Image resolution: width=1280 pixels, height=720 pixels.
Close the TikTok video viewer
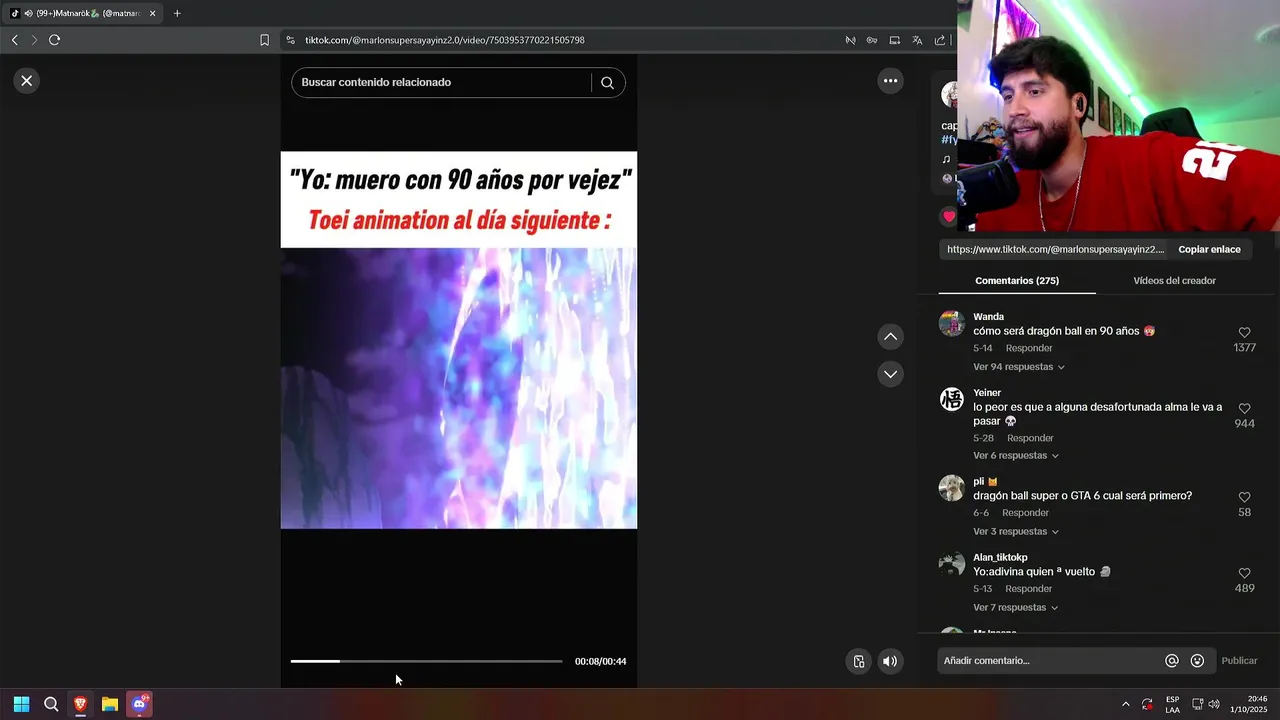click(27, 81)
